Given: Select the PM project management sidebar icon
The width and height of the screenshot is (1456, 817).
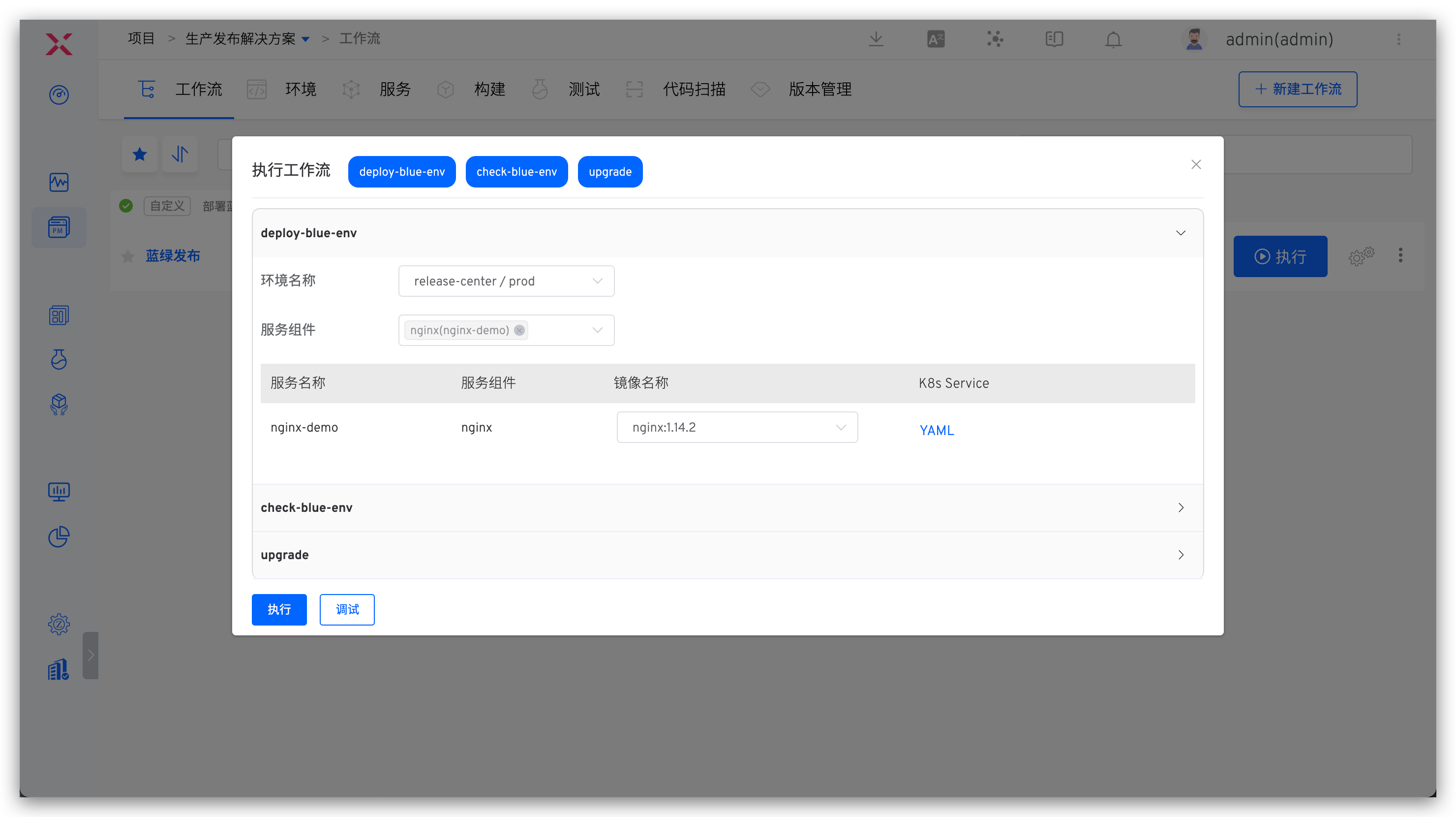Looking at the screenshot, I should (59, 227).
